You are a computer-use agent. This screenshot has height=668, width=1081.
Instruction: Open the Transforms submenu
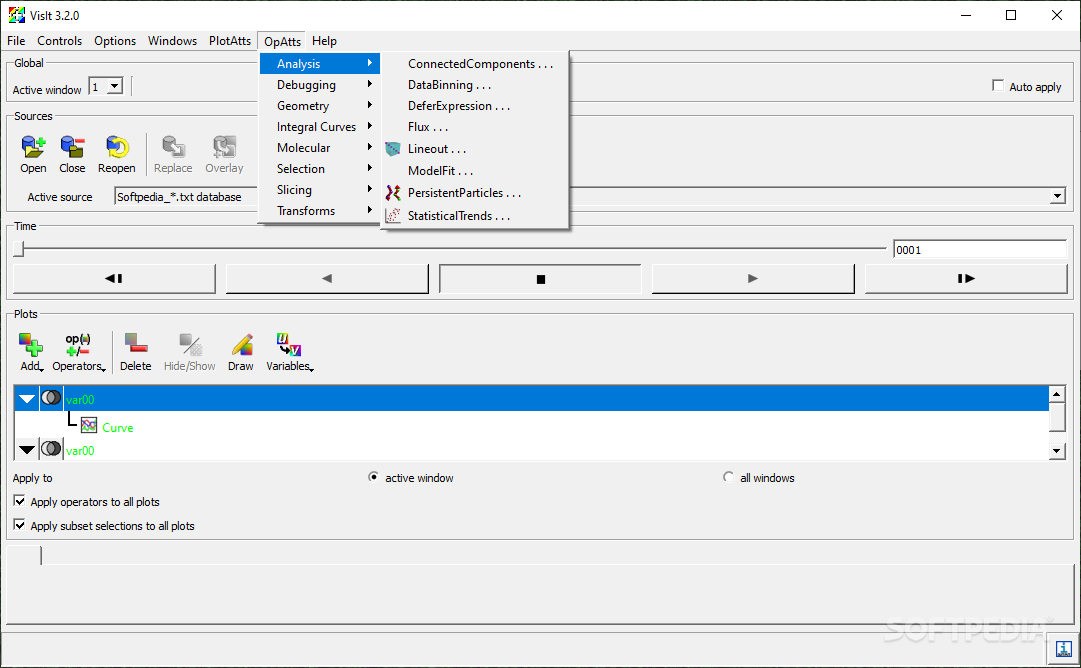[320, 211]
